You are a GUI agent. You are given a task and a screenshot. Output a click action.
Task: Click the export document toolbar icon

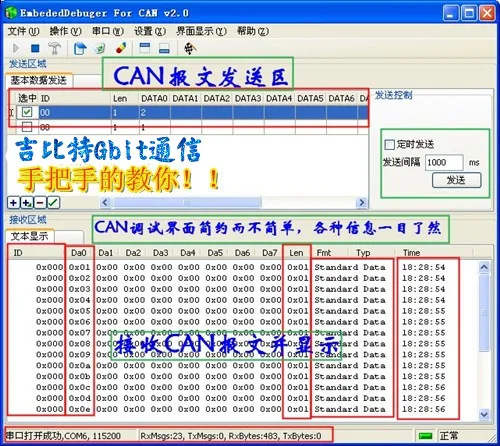click(x=80, y=49)
